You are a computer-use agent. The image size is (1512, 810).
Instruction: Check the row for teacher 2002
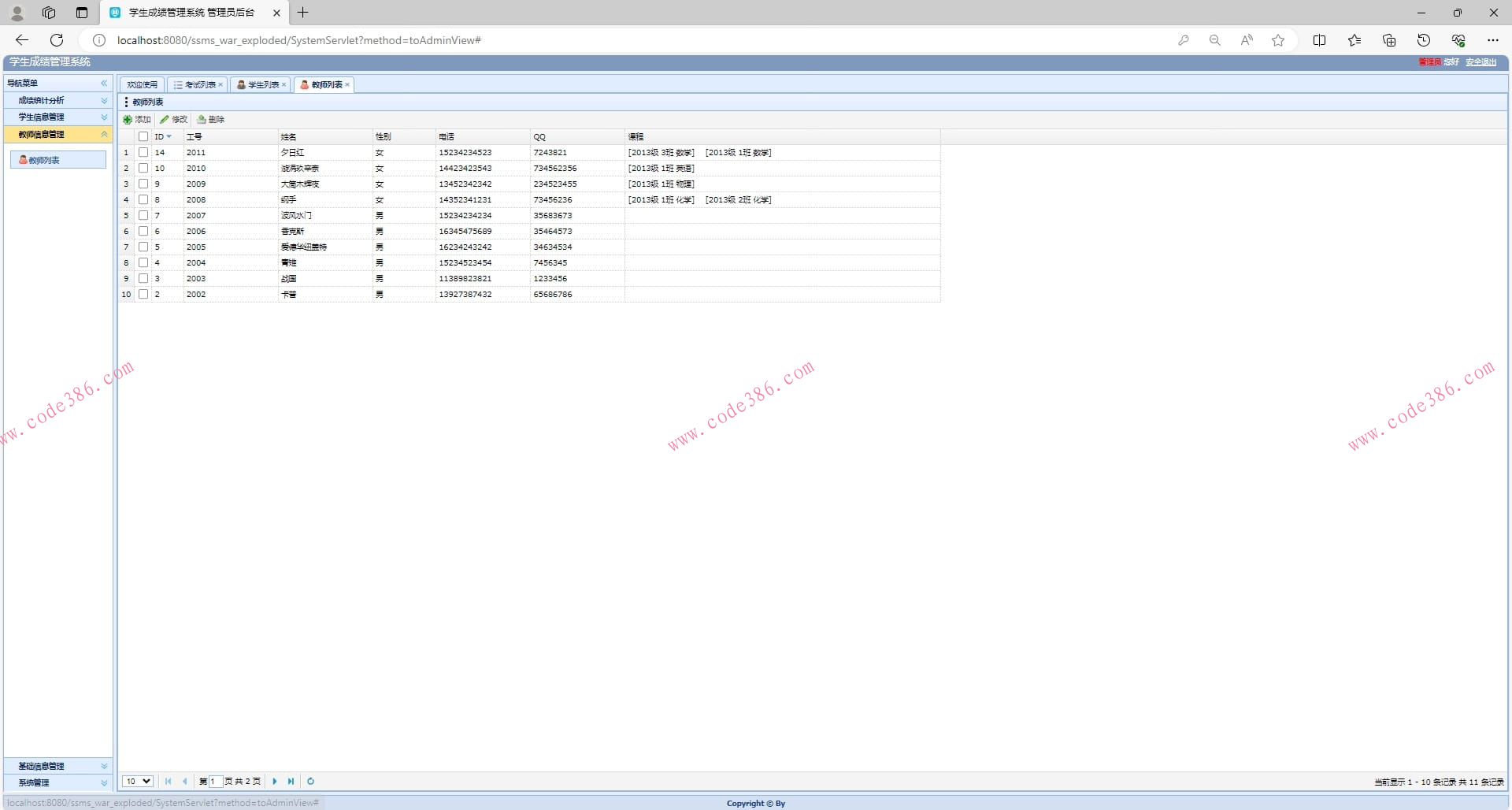tap(143, 295)
